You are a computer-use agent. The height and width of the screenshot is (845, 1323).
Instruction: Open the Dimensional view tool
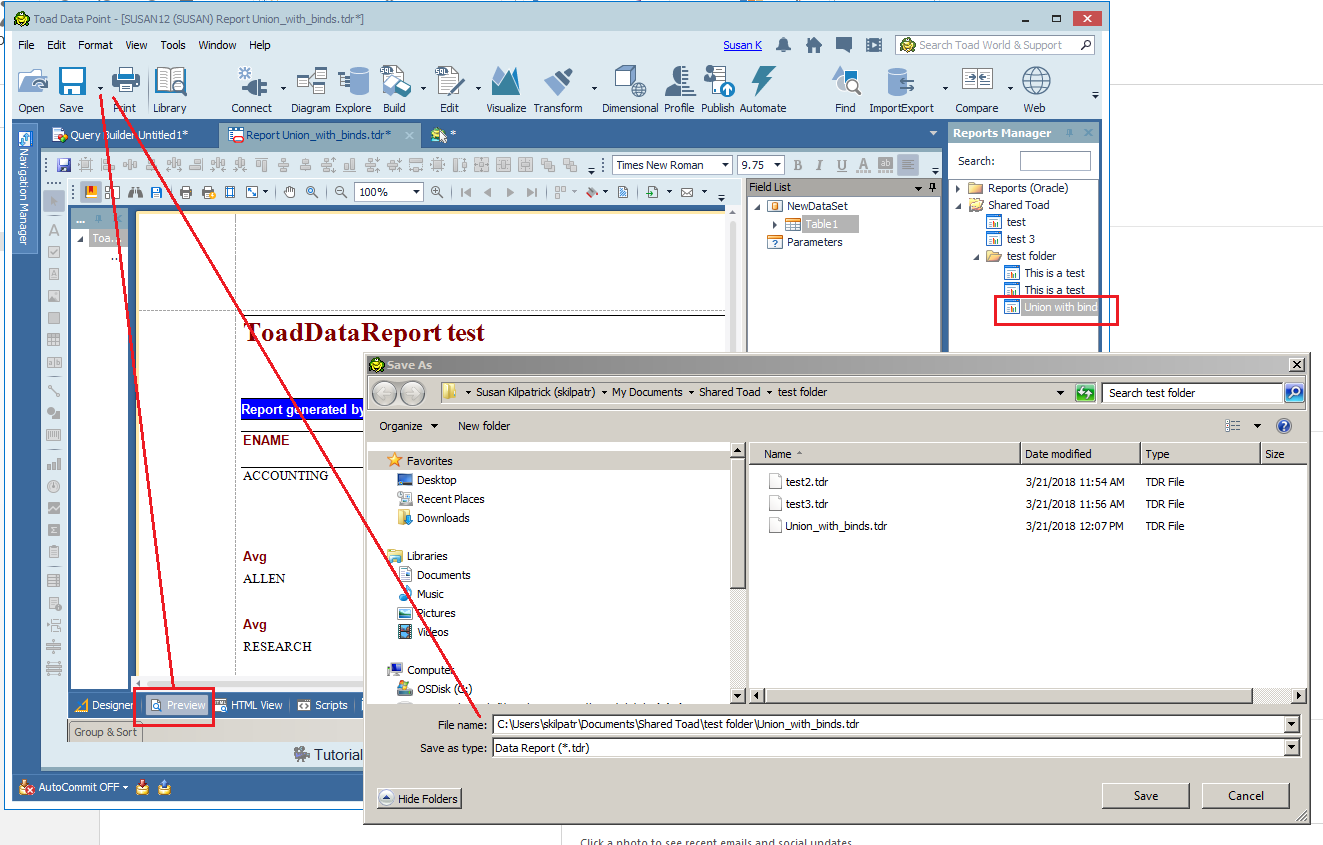(x=630, y=90)
